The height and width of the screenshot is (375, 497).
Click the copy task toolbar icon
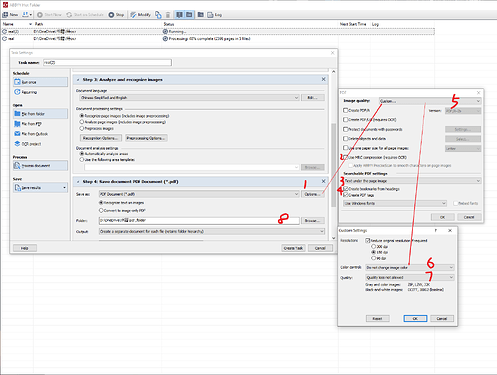click(158, 15)
